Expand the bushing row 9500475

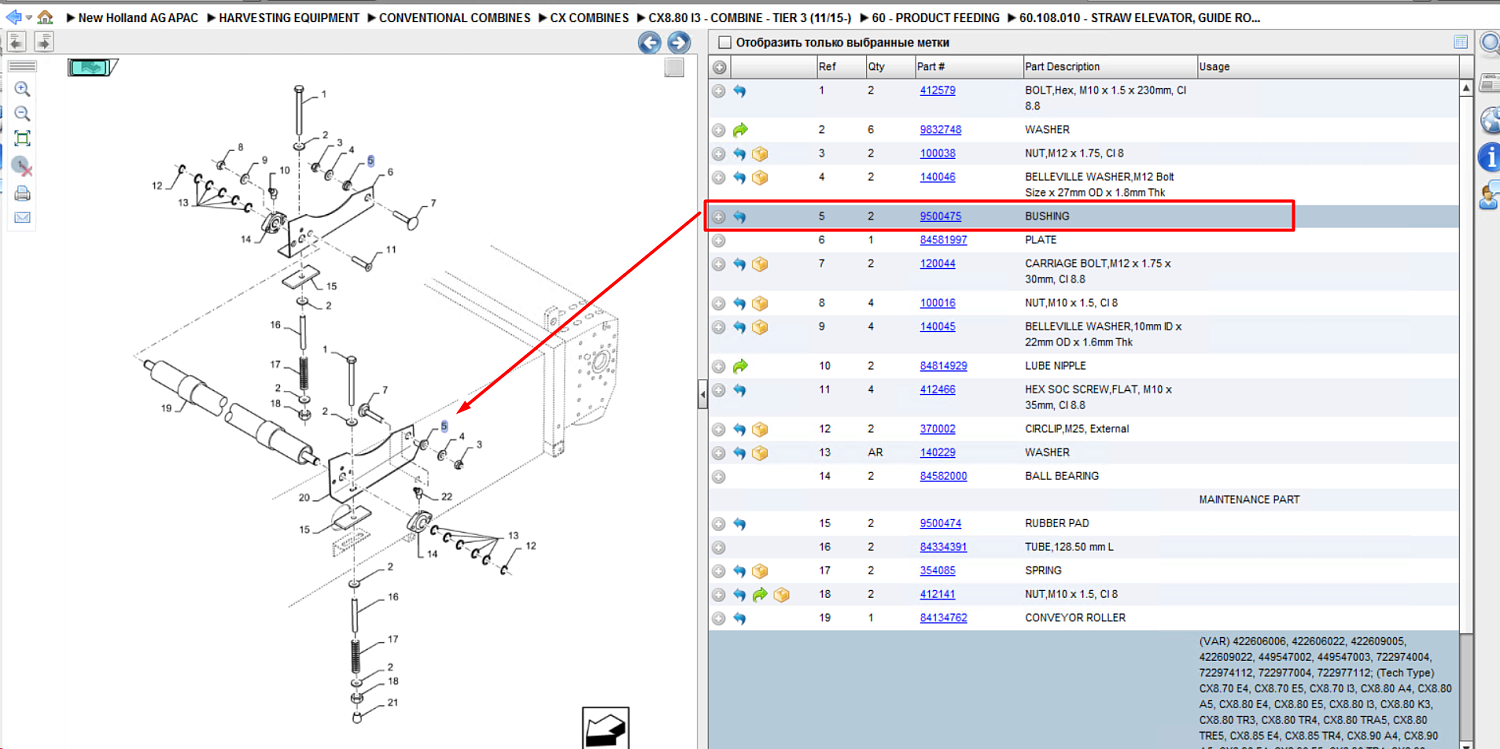coord(718,217)
